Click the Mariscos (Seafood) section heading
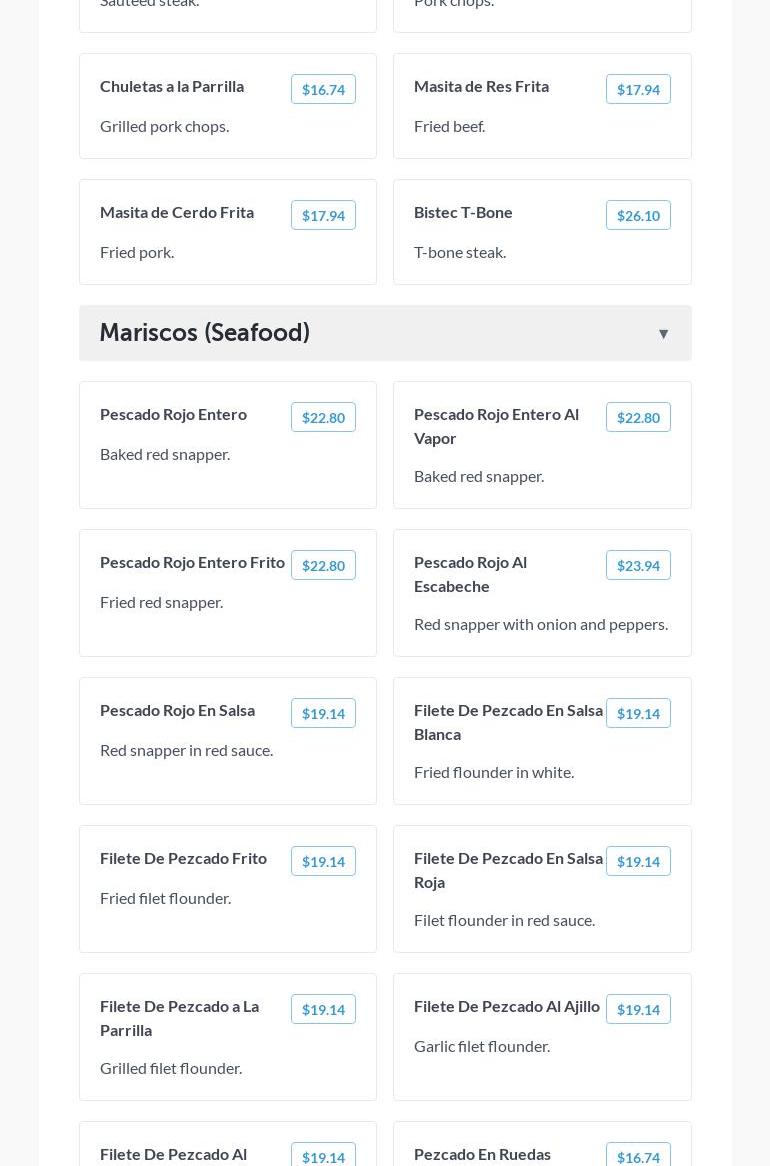 point(205,333)
